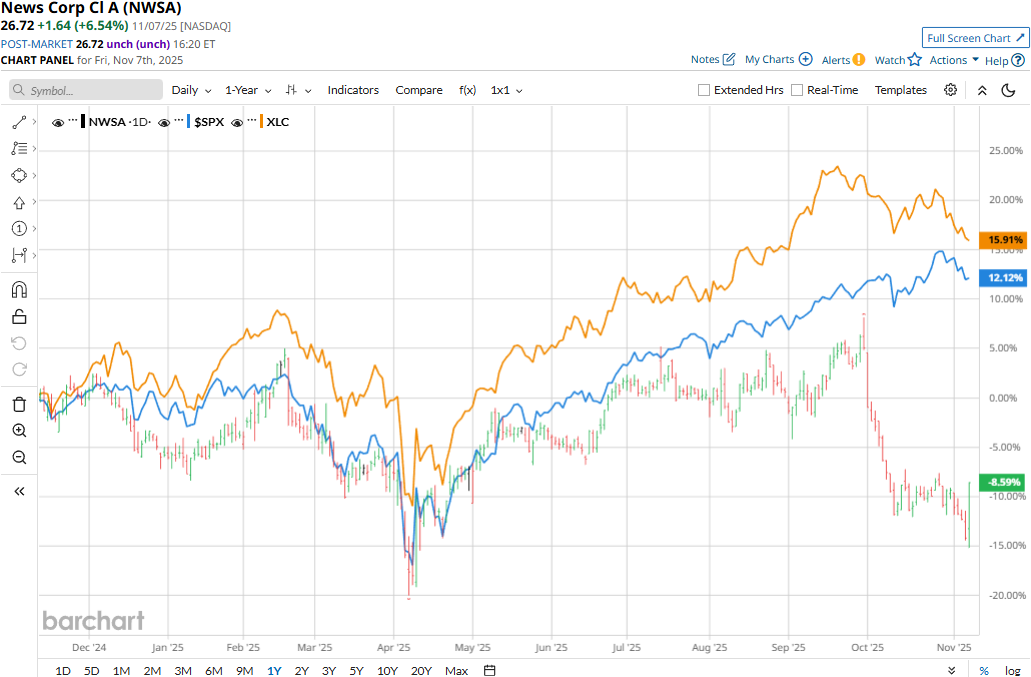1031x677 pixels.
Task: Open the 1x1 layout dropdown
Action: pyautogui.click(x=506, y=90)
